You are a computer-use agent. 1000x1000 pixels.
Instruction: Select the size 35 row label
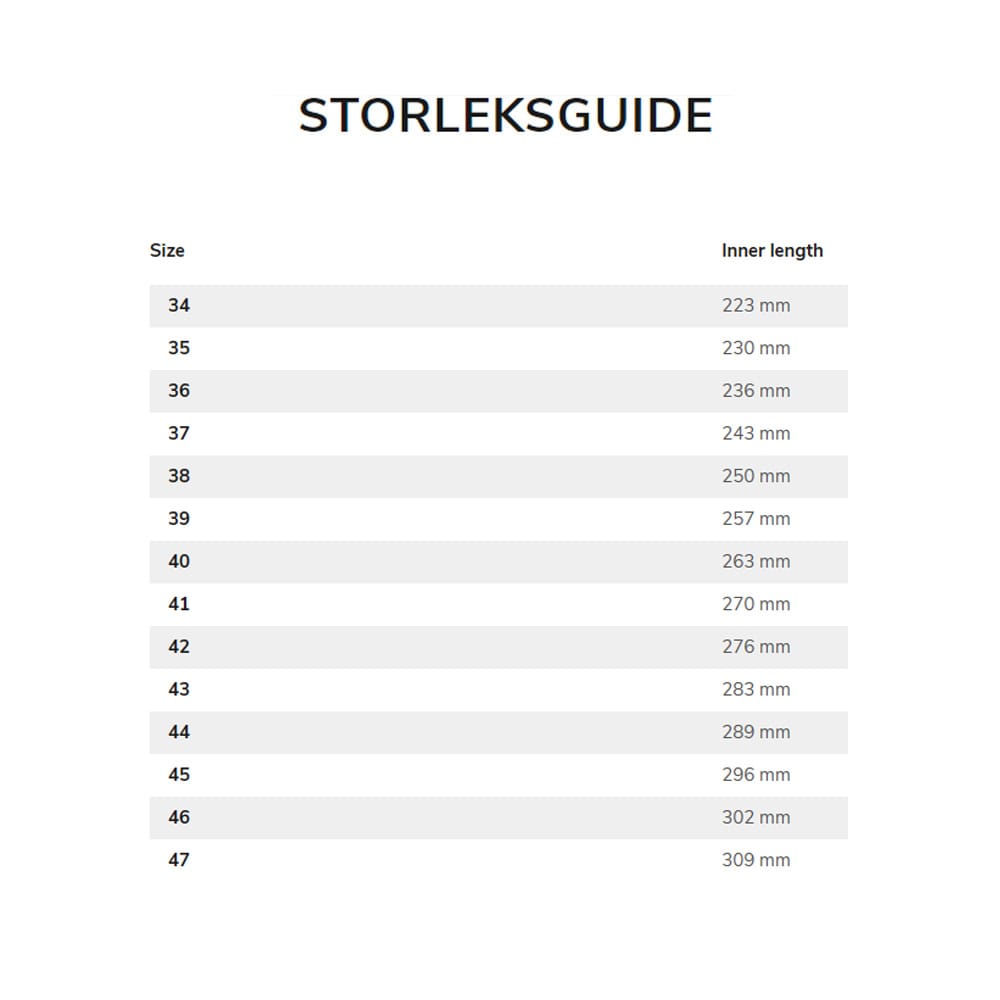click(x=179, y=348)
